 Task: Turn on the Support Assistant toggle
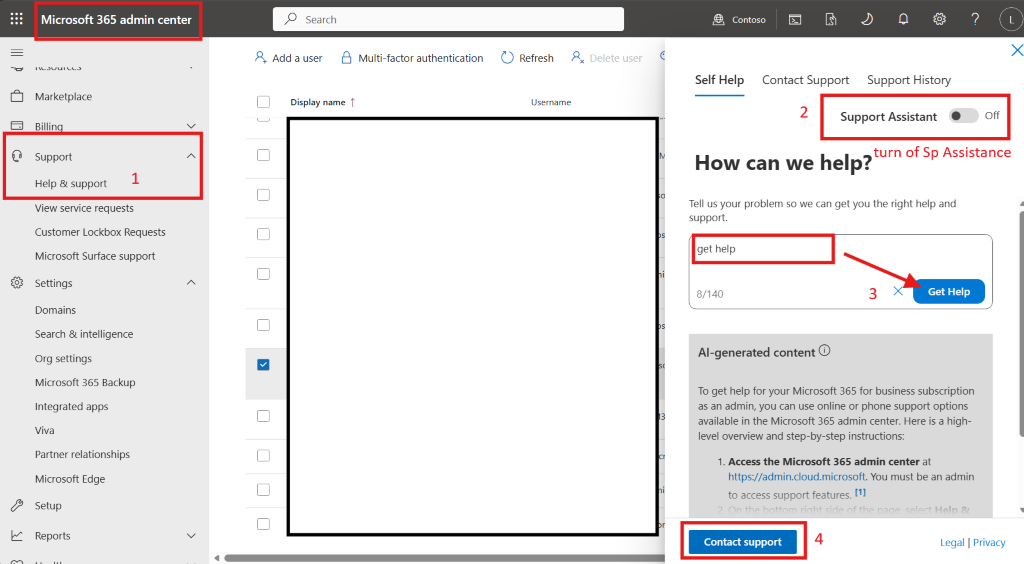coord(963,116)
